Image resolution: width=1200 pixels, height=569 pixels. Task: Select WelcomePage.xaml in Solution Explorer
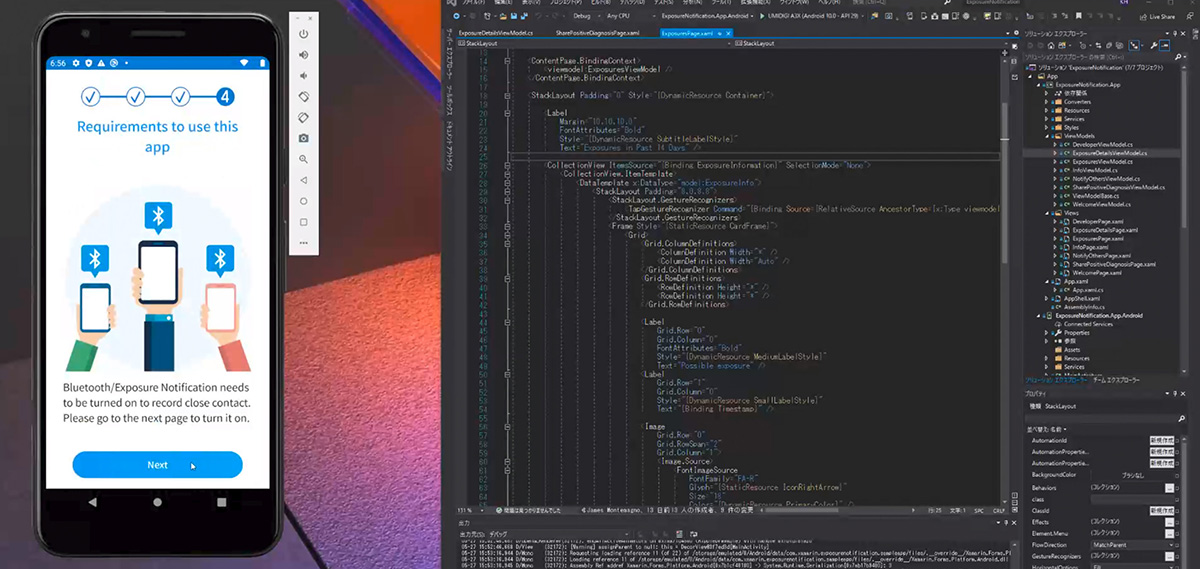1096,272
